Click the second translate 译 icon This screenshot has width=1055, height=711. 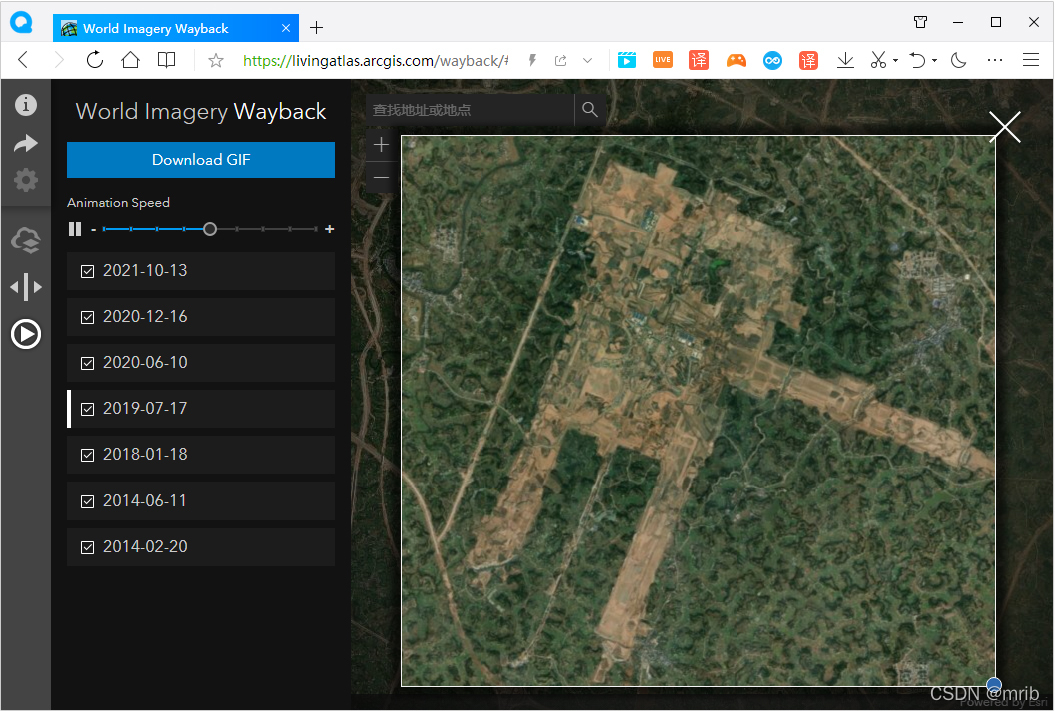(808, 60)
